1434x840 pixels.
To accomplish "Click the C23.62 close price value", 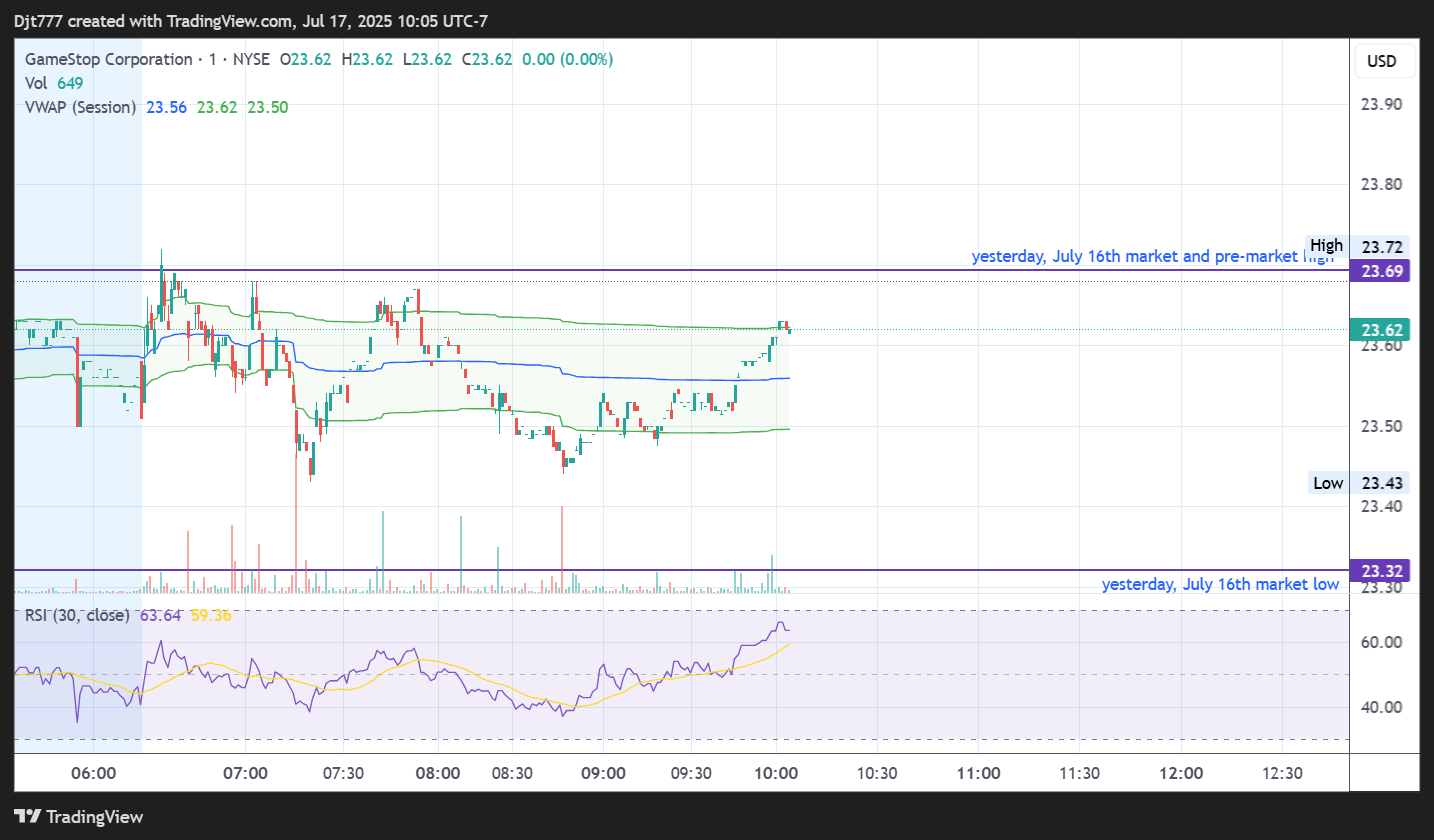I will click(x=487, y=59).
